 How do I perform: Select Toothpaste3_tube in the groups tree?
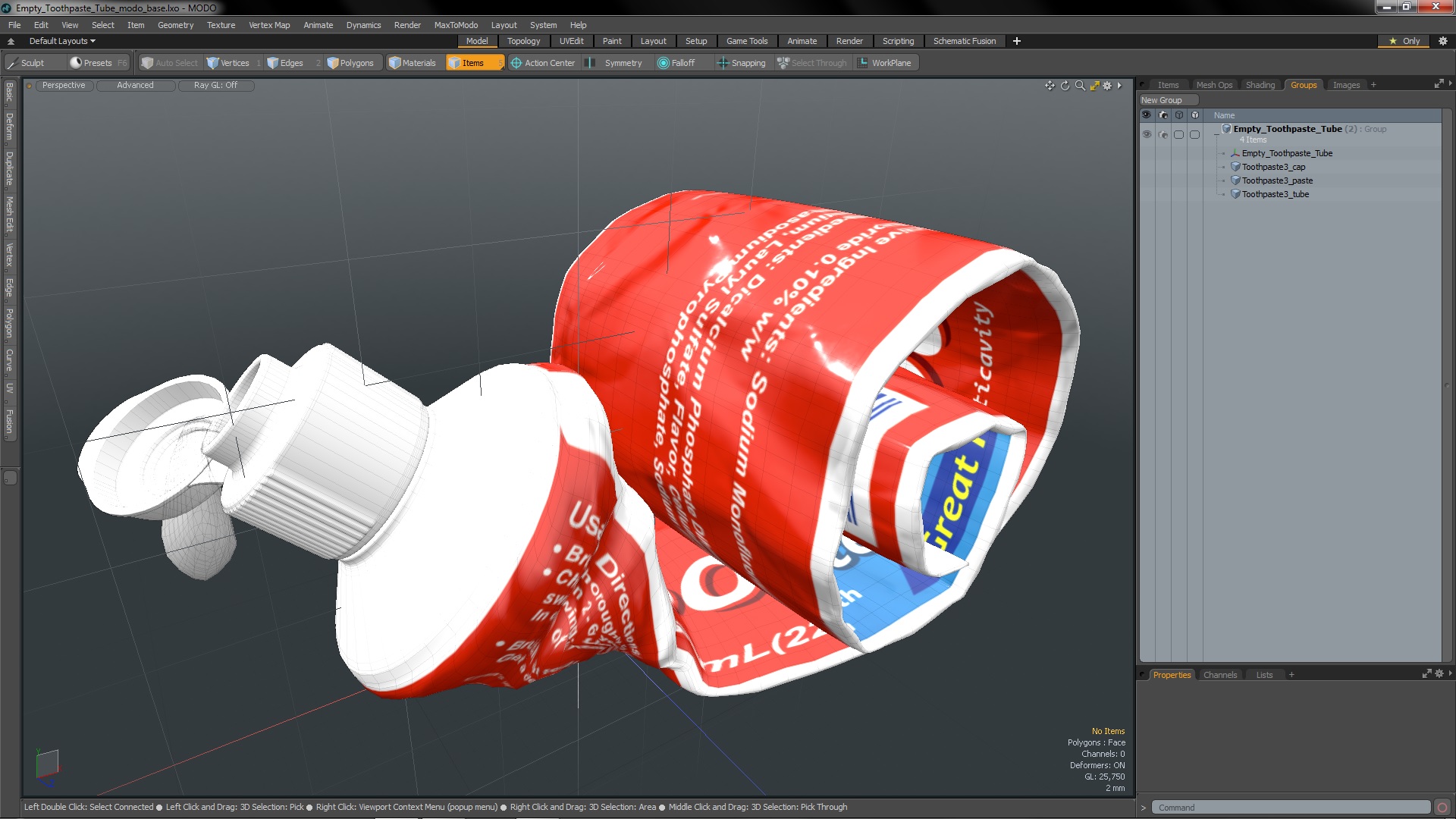point(1275,194)
